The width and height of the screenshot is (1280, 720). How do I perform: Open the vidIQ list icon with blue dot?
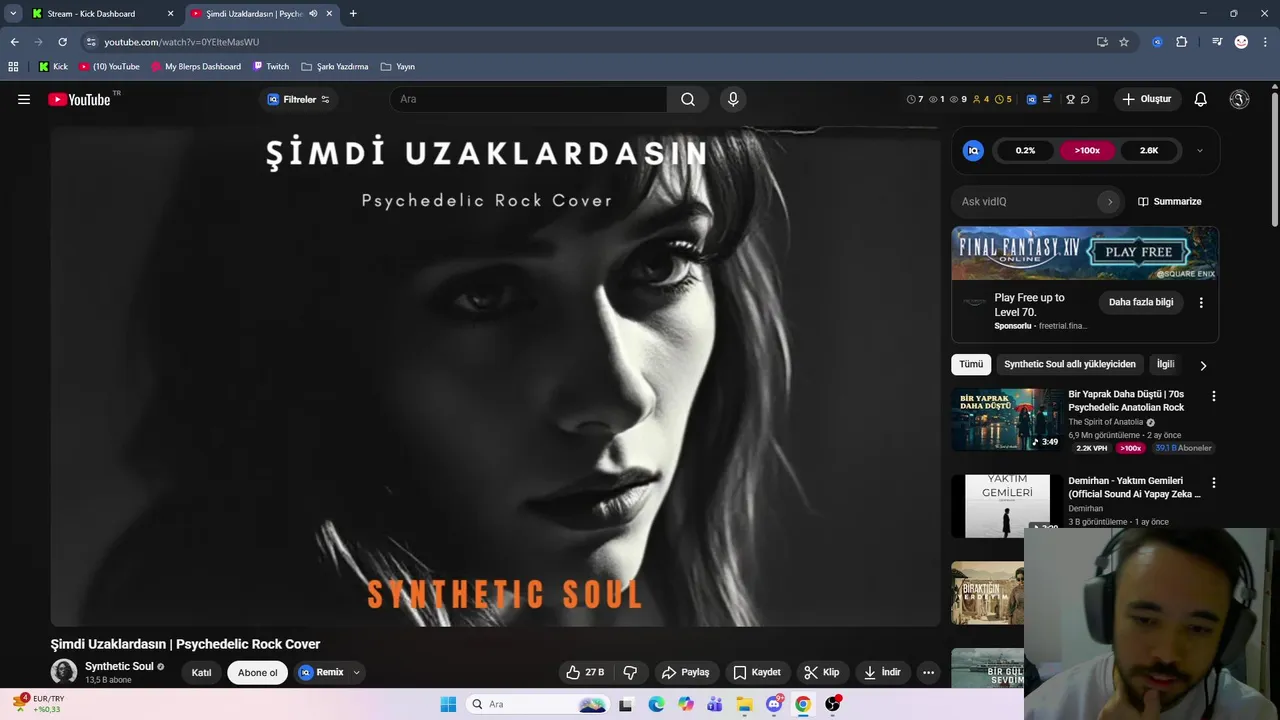click(x=1047, y=99)
